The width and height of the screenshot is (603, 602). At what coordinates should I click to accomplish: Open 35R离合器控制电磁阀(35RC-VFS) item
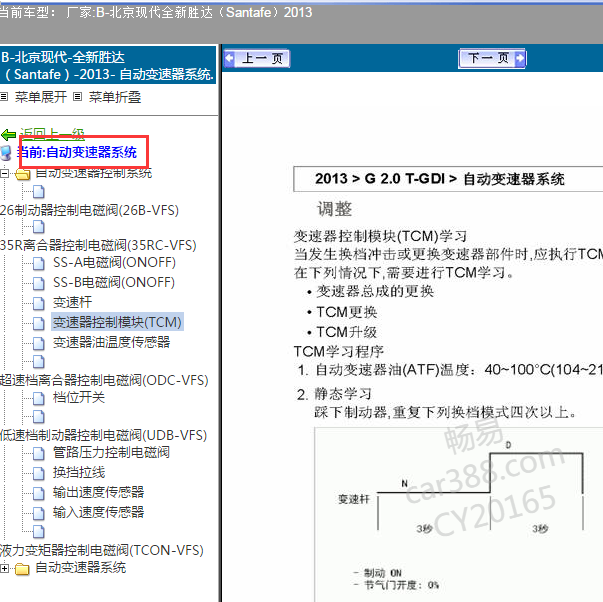tap(98, 245)
